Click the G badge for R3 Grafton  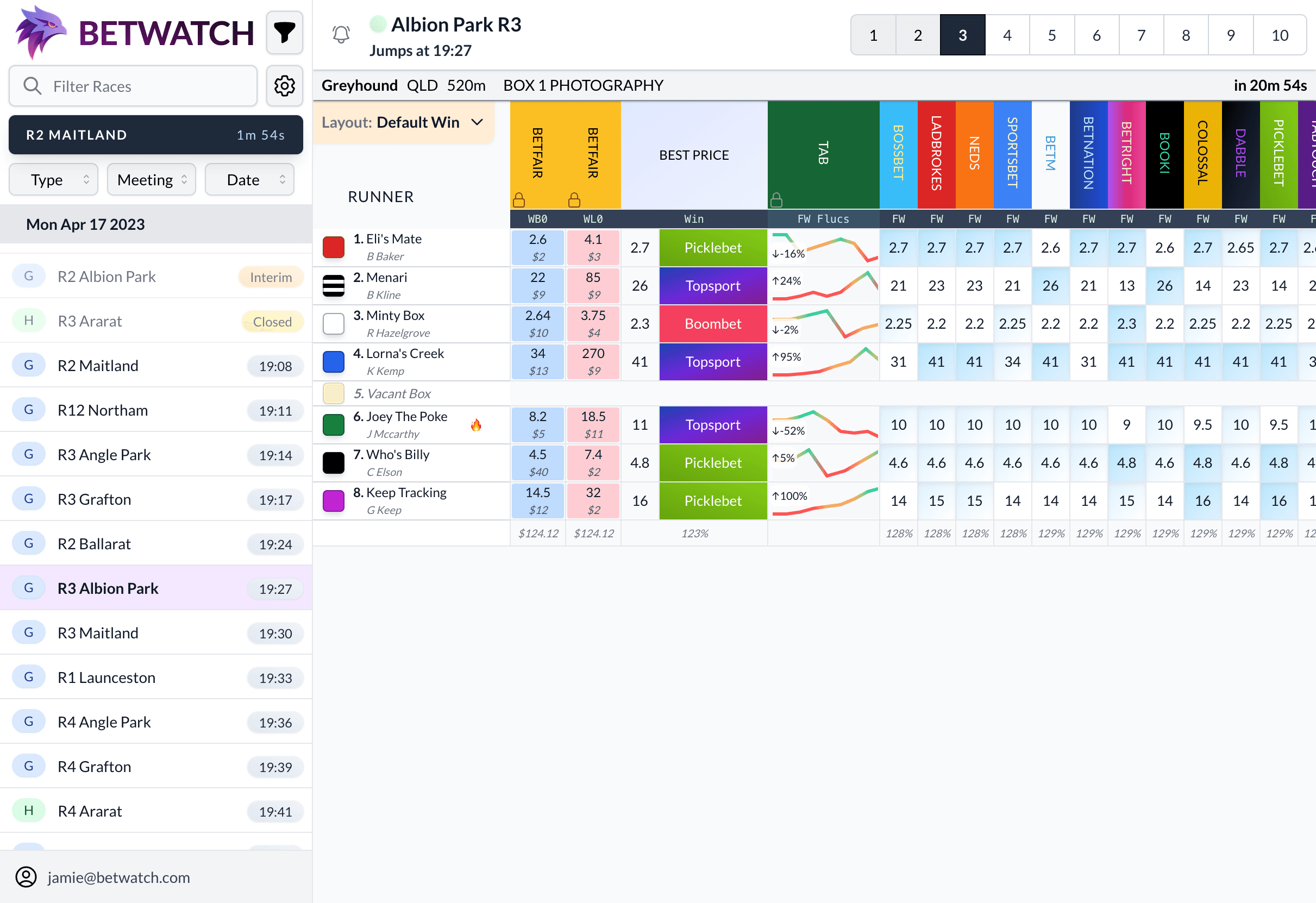29,499
